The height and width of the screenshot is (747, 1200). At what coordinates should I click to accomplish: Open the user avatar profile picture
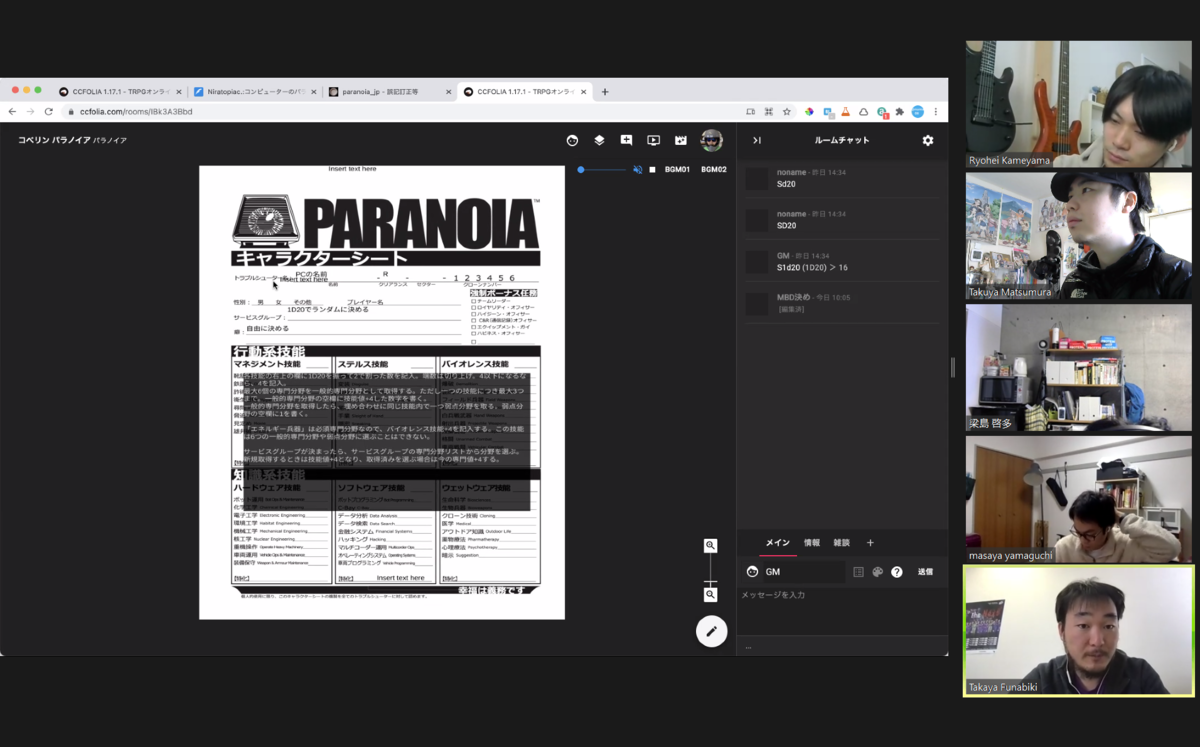711,140
